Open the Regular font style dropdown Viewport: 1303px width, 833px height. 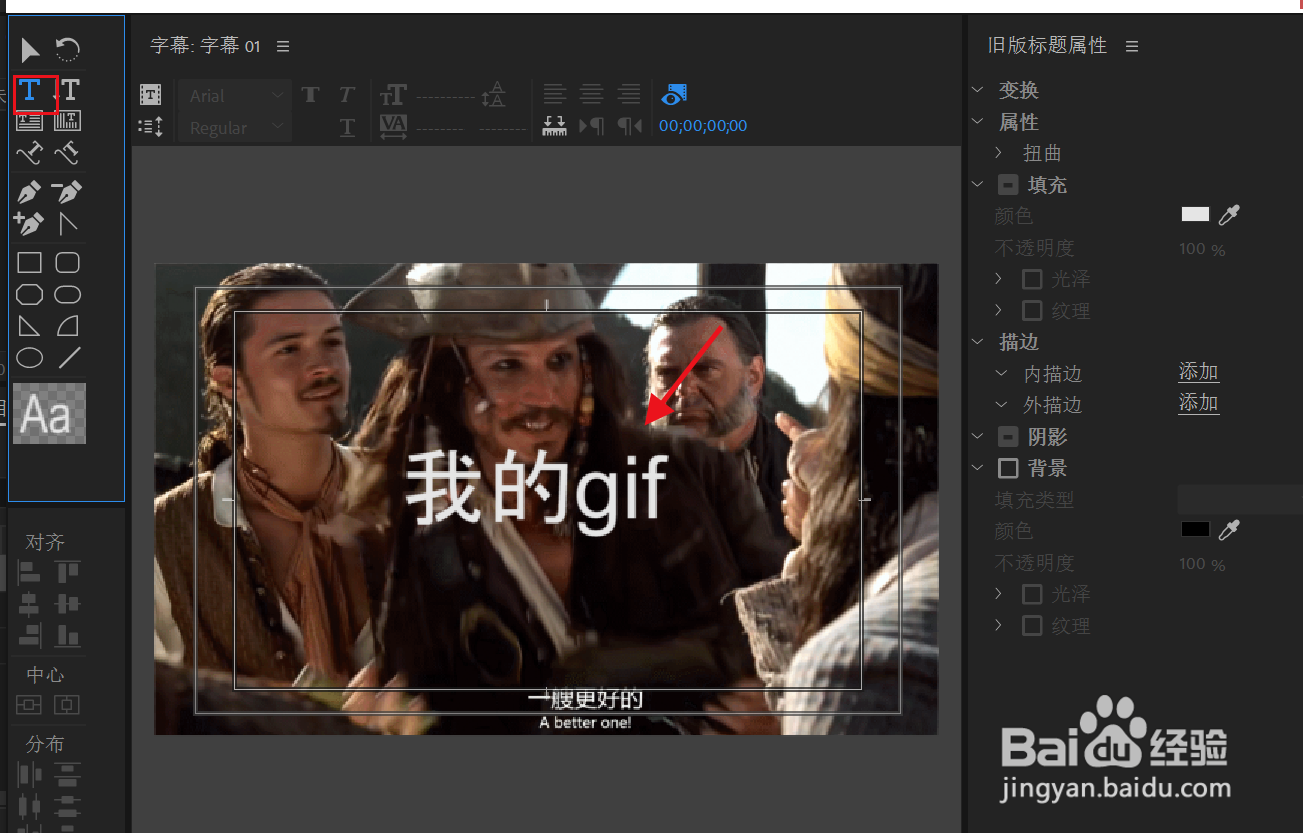pyautogui.click(x=236, y=128)
